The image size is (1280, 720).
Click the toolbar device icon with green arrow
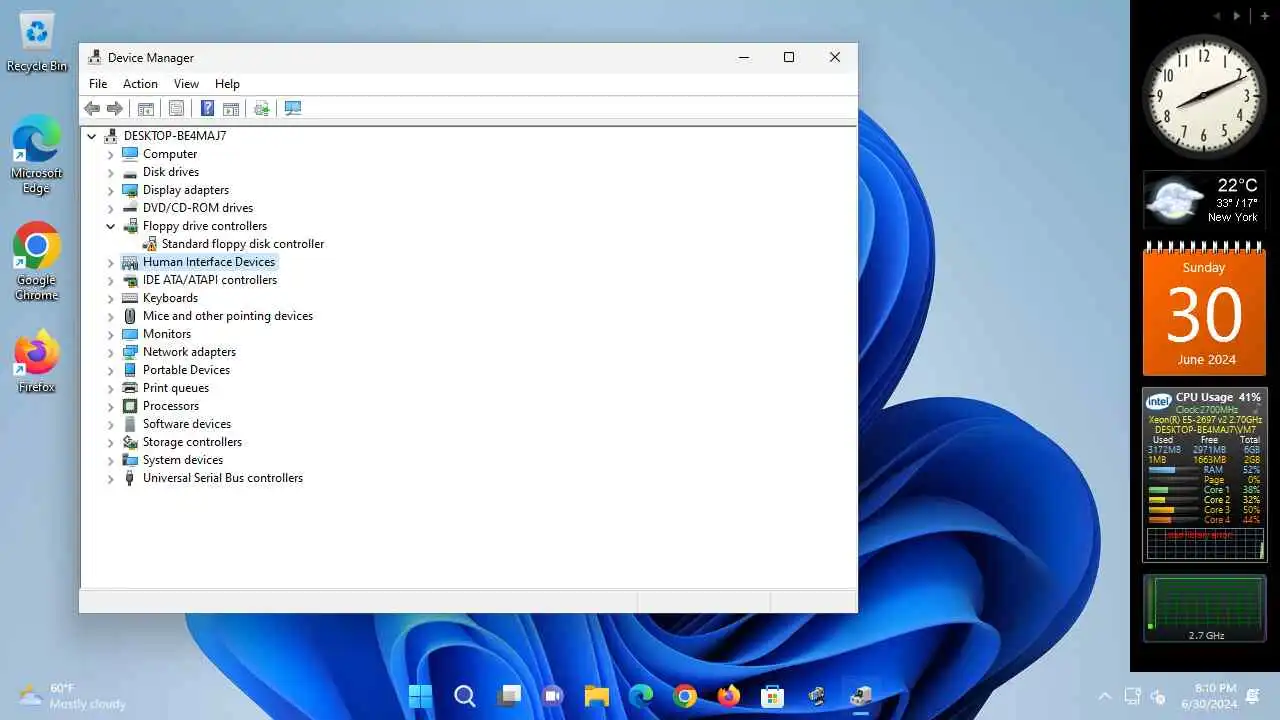click(x=262, y=108)
